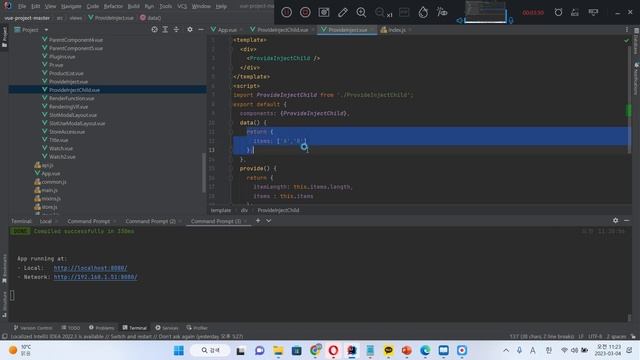Open the TODO tool window
The image size is (640, 360).
pos(71,328)
